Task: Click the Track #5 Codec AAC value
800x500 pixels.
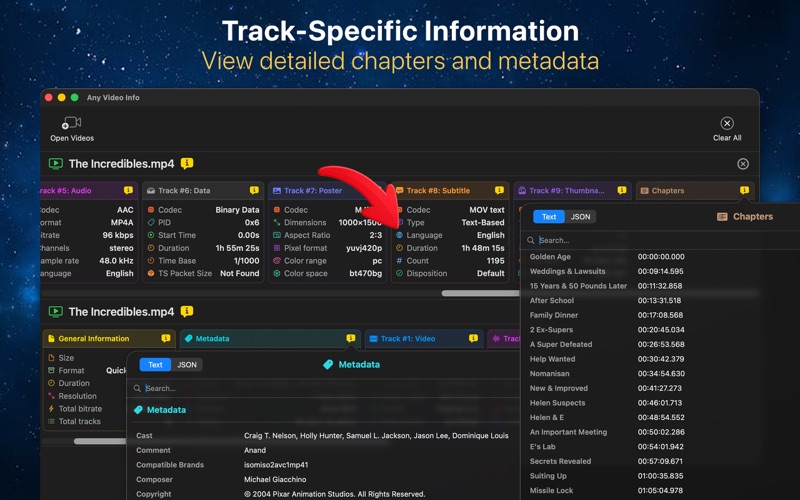Action: (125, 210)
